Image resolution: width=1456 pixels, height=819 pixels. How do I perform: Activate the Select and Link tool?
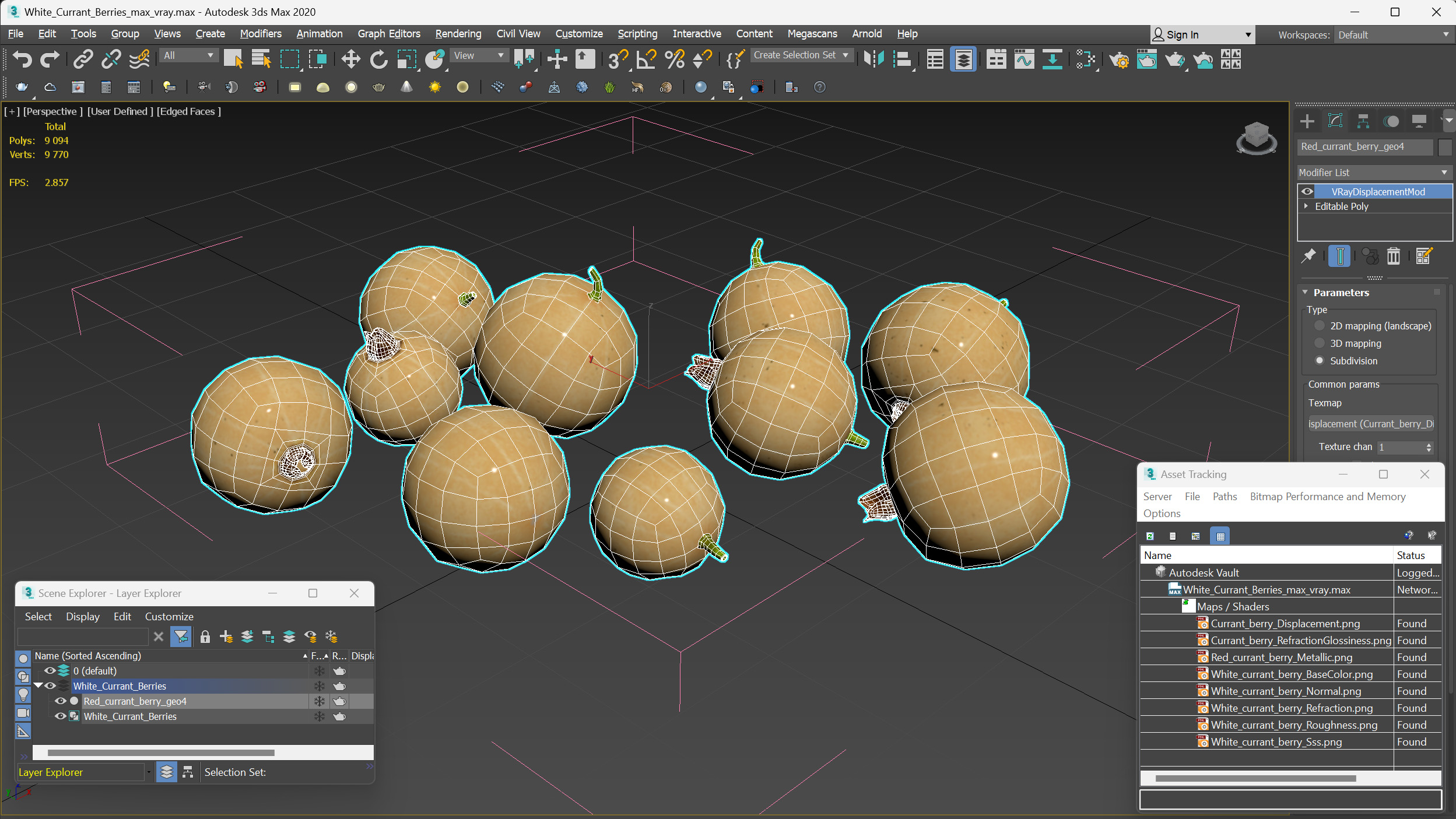click(x=83, y=59)
